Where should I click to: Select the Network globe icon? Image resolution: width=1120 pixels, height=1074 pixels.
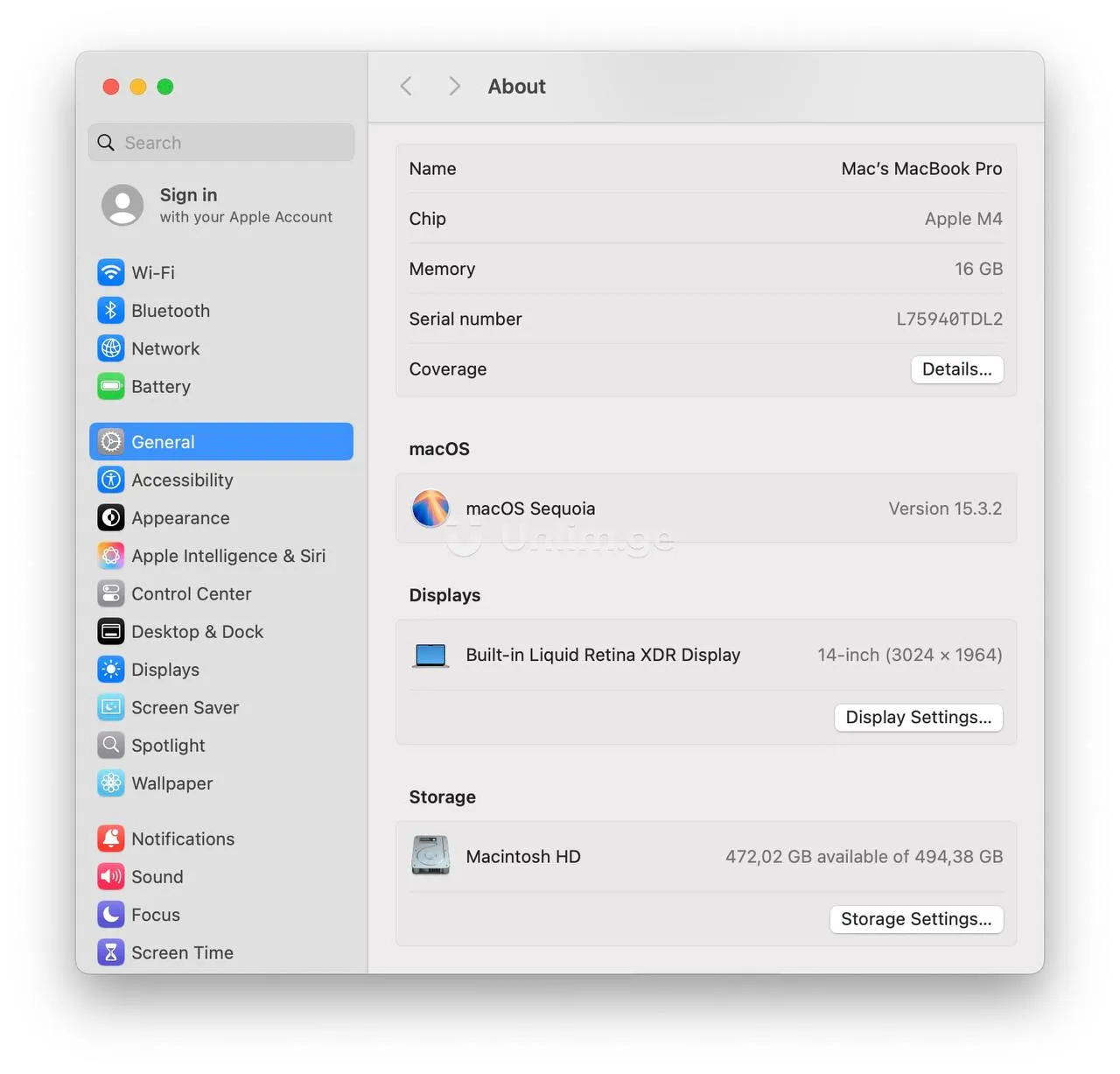pyautogui.click(x=111, y=348)
